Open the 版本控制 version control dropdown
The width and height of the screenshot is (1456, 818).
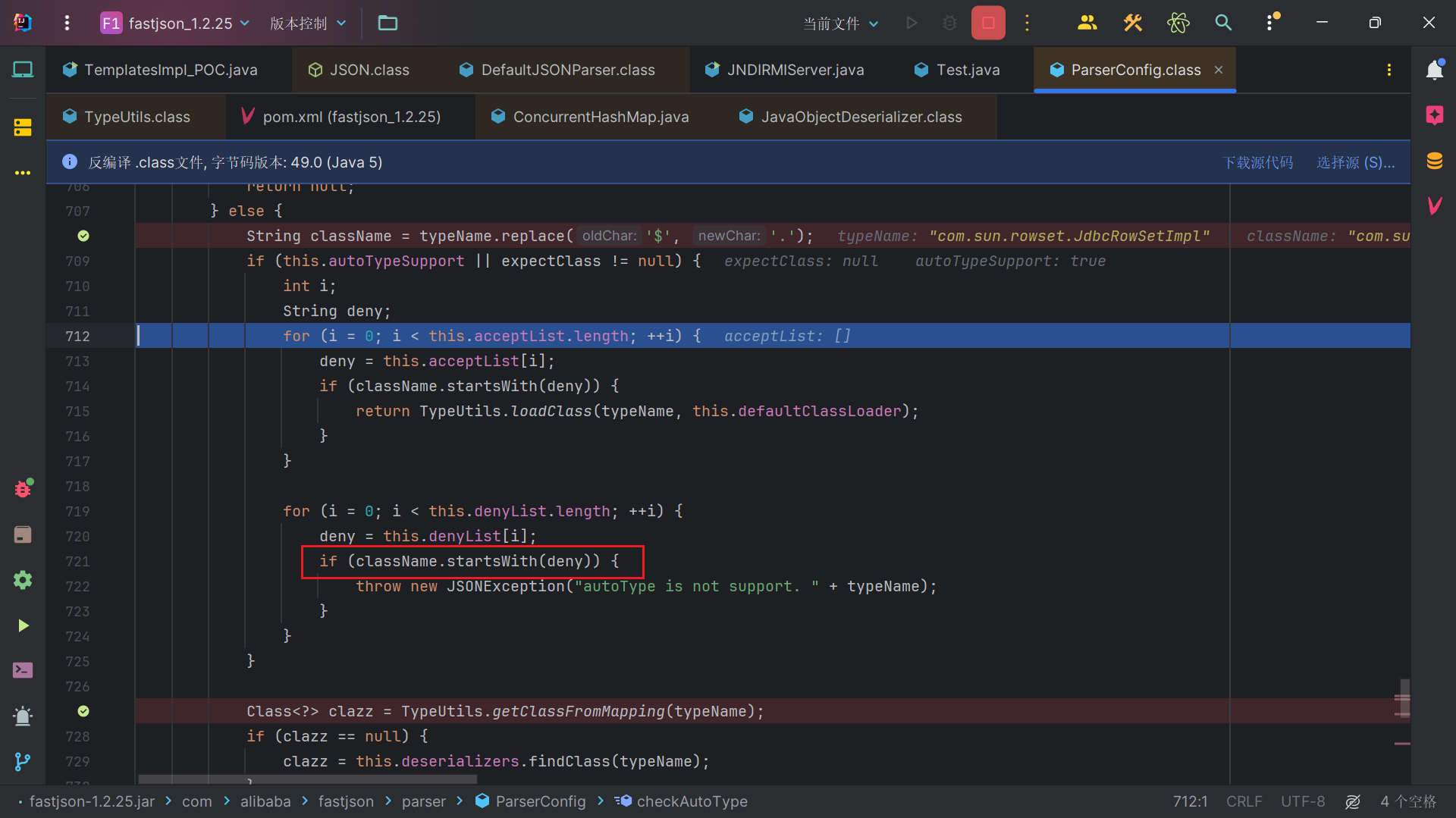tap(308, 23)
